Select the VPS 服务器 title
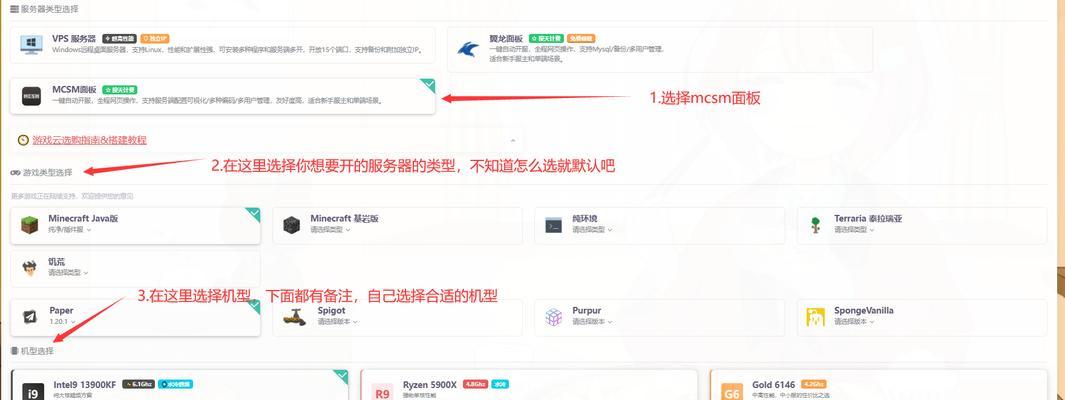This screenshot has height=400, width=1065. (74, 39)
